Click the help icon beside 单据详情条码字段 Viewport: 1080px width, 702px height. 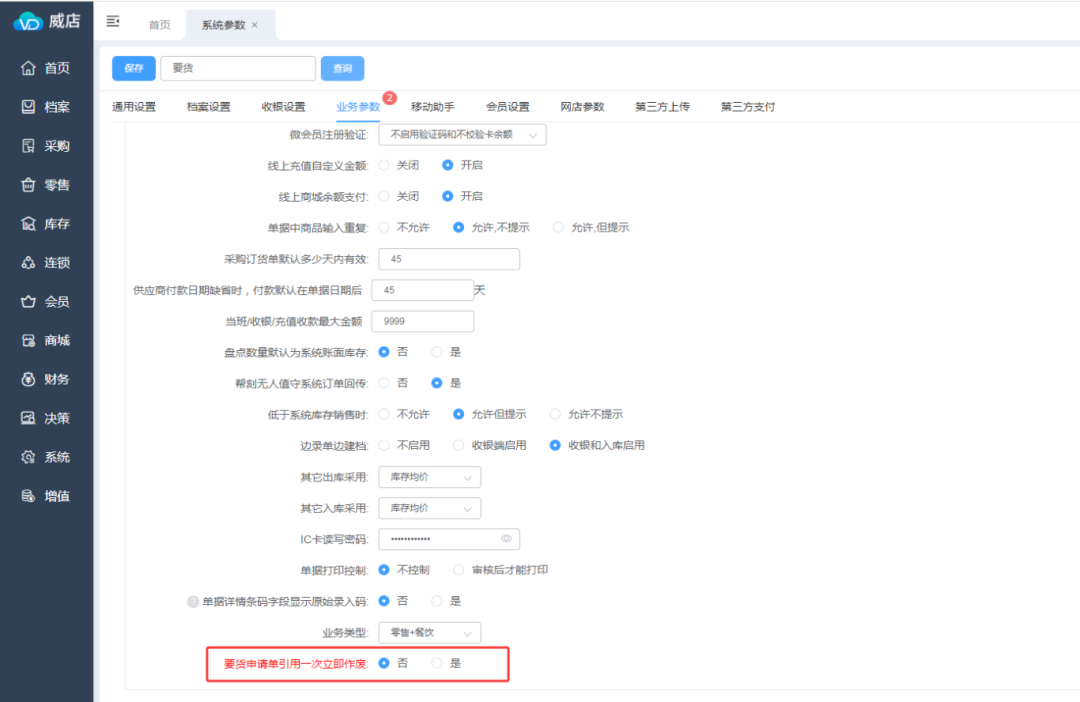193,602
